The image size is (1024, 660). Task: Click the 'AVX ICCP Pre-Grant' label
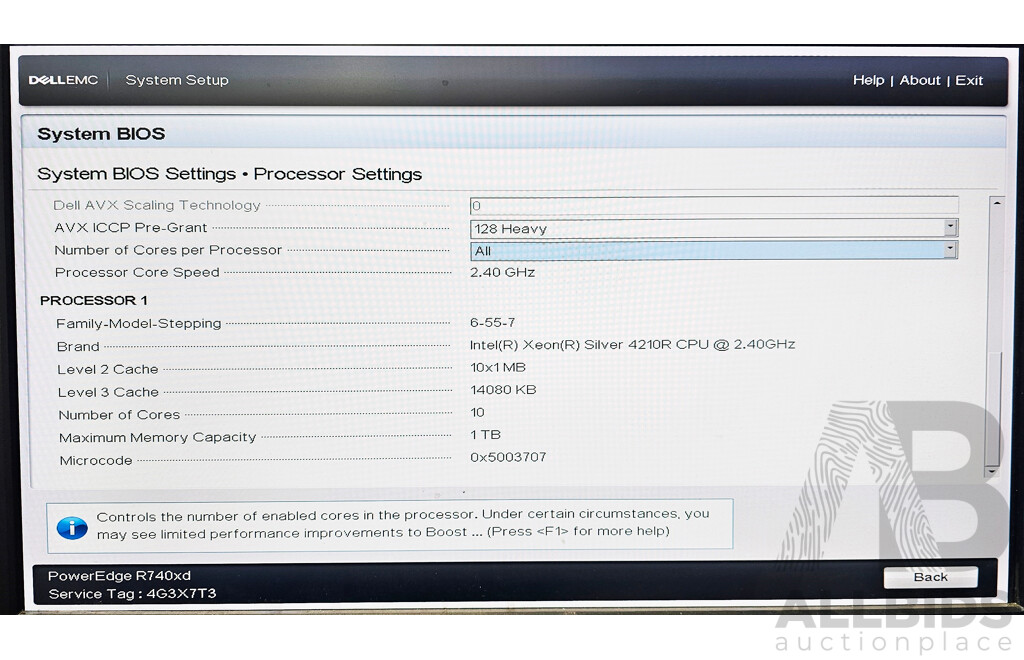tap(131, 228)
